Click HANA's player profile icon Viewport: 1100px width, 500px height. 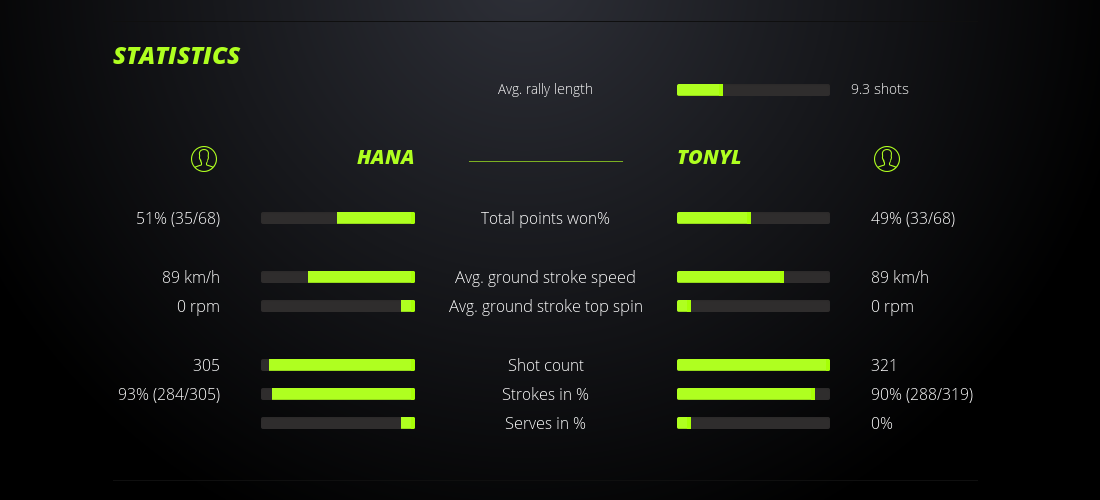(x=204, y=158)
